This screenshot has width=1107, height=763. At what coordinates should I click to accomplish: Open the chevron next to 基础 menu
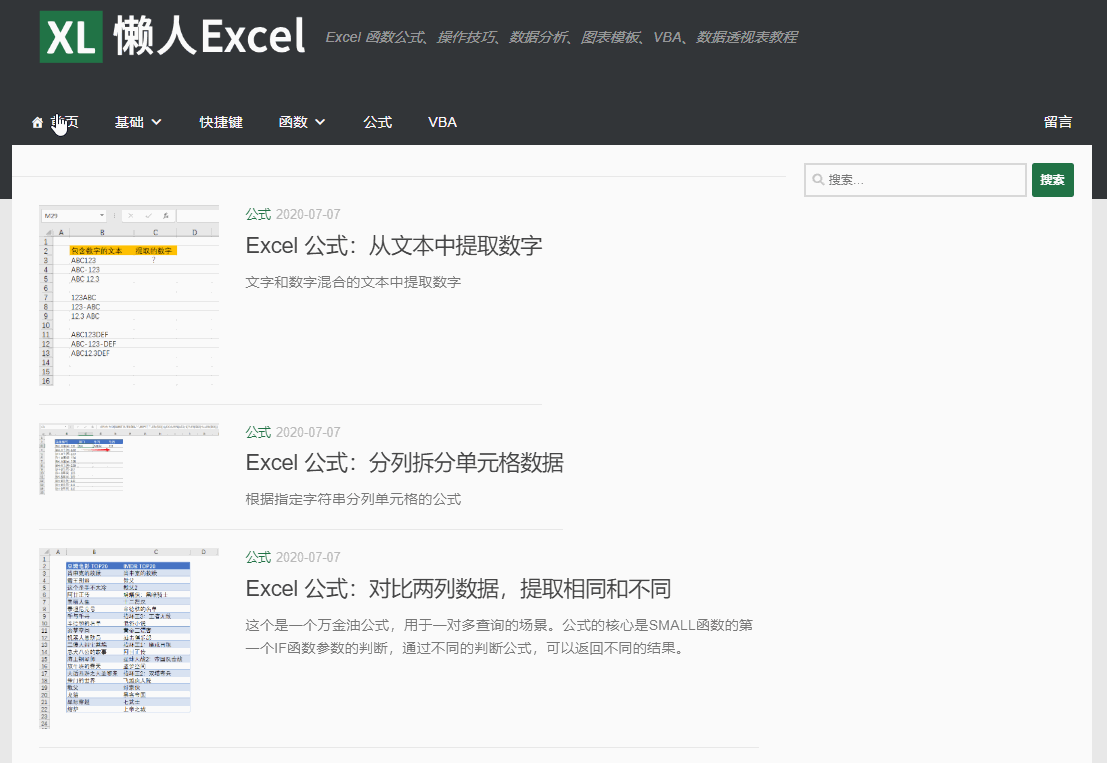point(156,122)
